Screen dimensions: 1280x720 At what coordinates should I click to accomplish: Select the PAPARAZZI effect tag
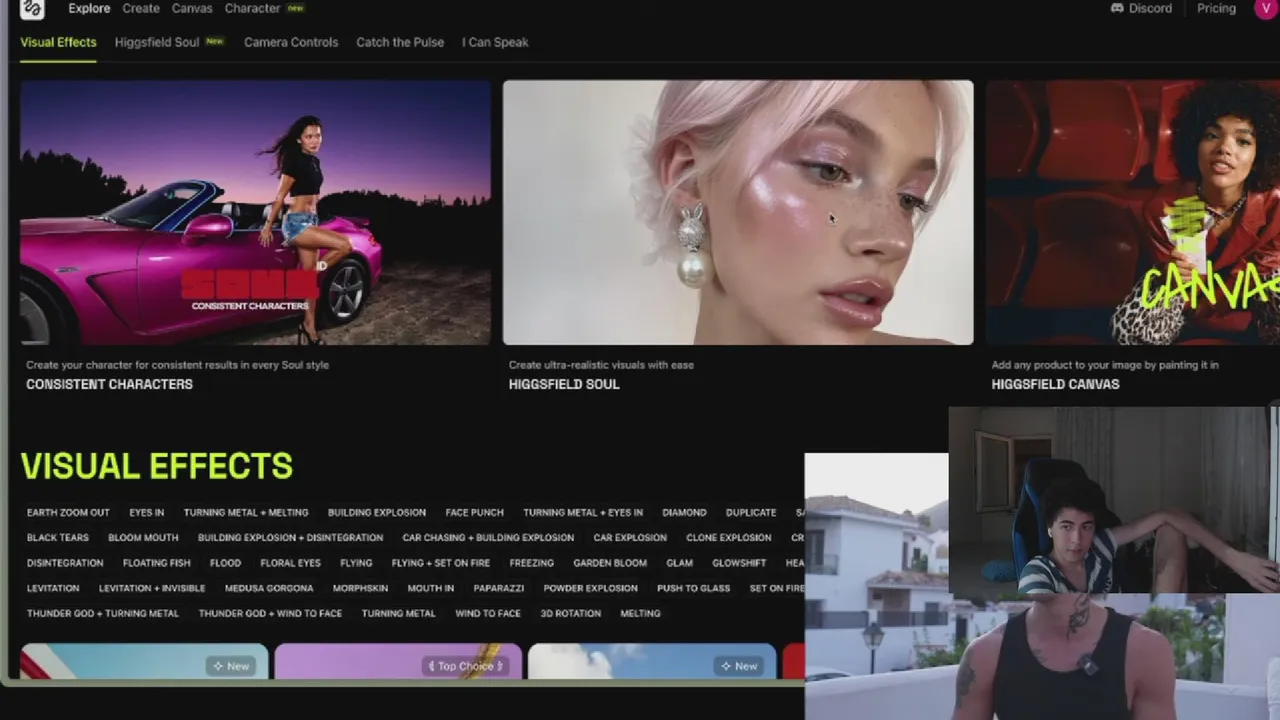(499, 588)
